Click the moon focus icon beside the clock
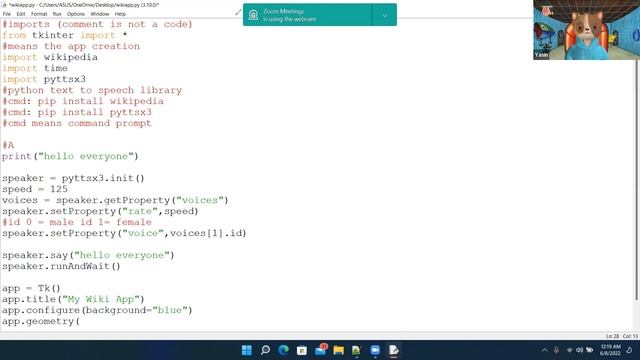 [x=629, y=350]
